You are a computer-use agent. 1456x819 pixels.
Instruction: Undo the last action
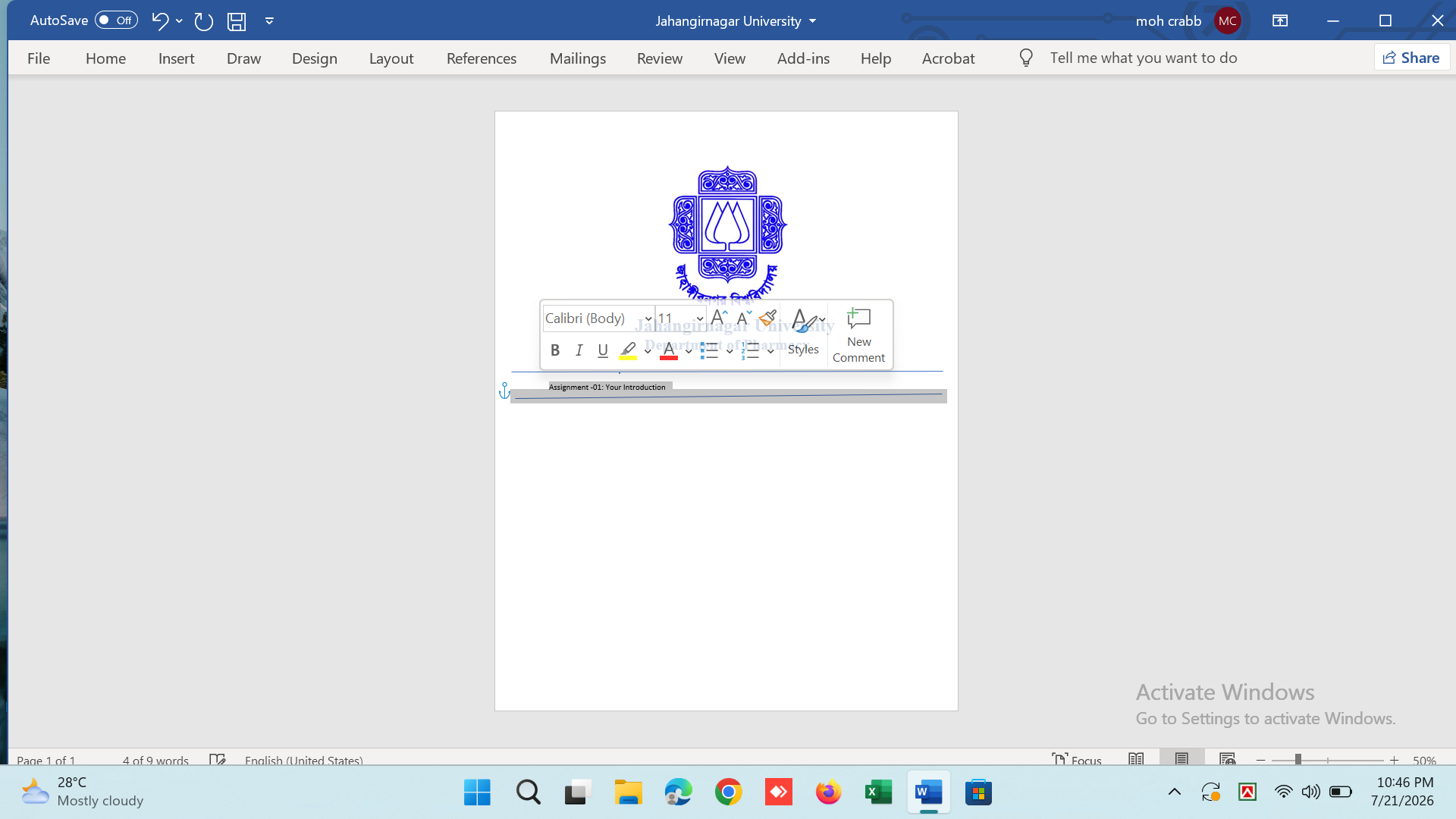click(159, 20)
